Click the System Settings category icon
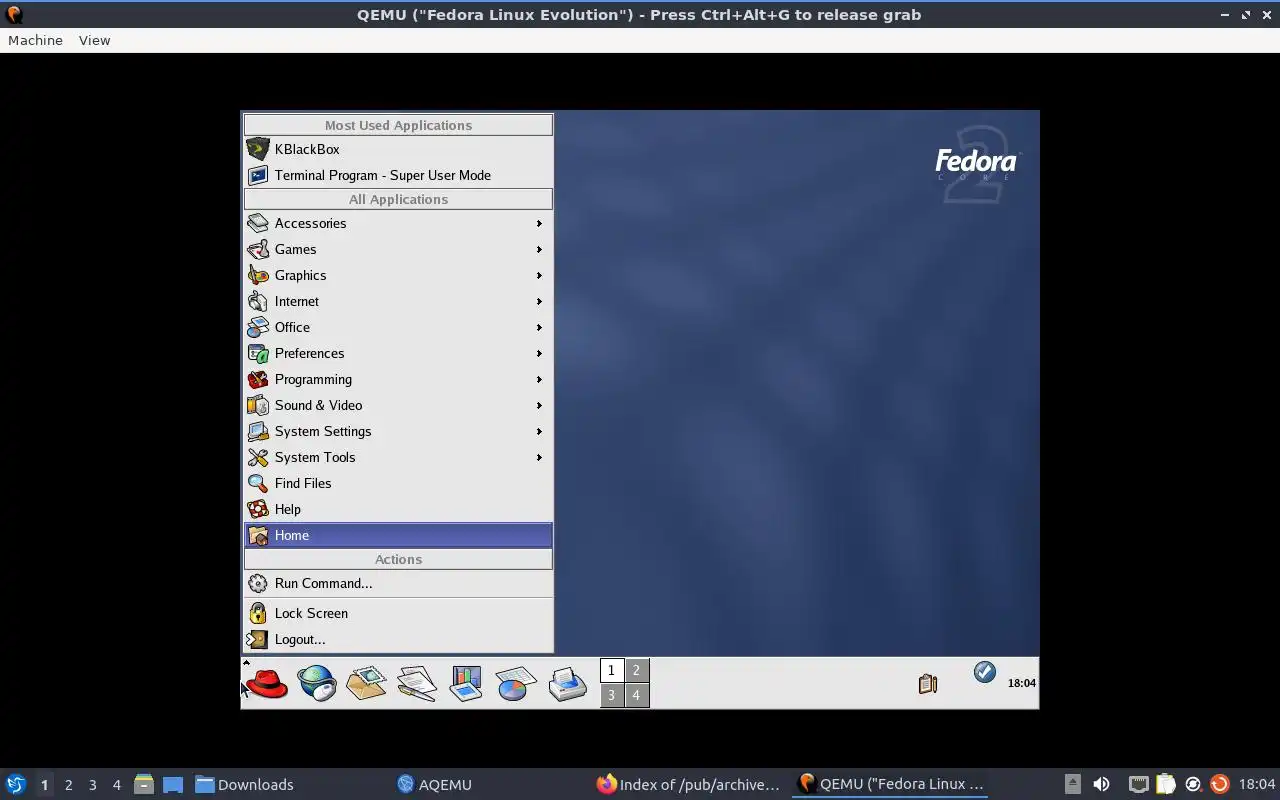This screenshot has height=800, width=1280. (x=258, y=431)
